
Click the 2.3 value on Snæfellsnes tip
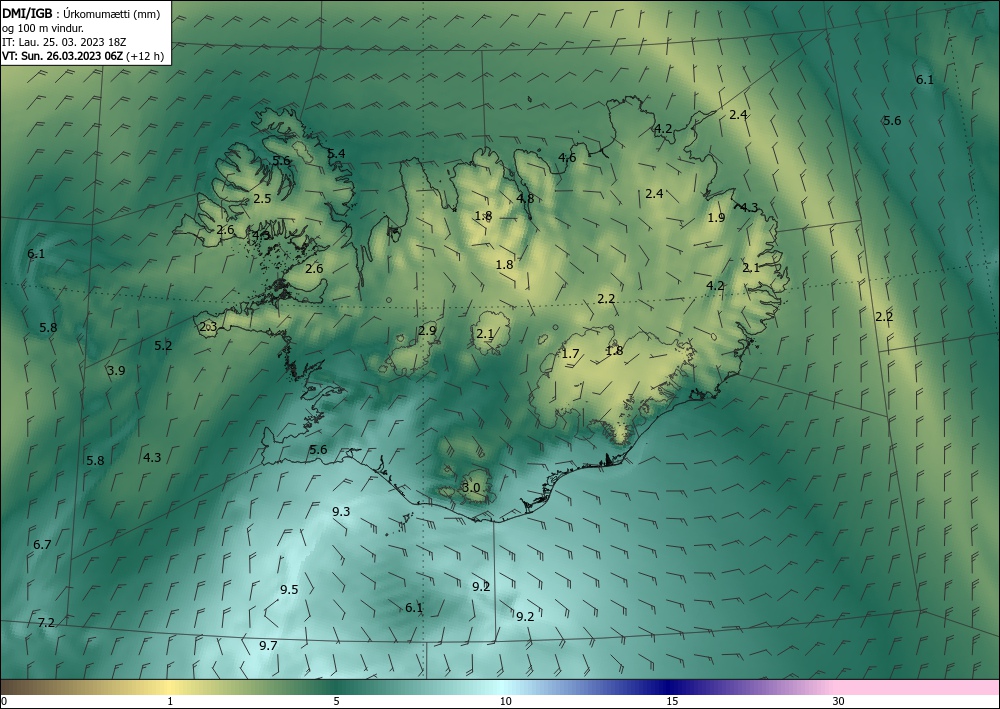[x=208, y=327]
